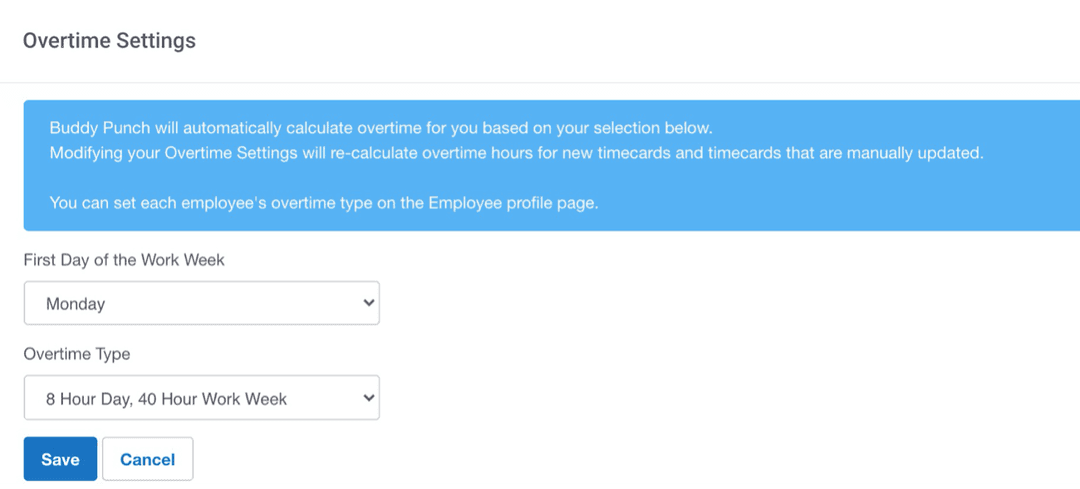Click the selected "Monday" value text
This screenshot has height=489, width=1080.
pyautogui.click(x=75, y=304)
